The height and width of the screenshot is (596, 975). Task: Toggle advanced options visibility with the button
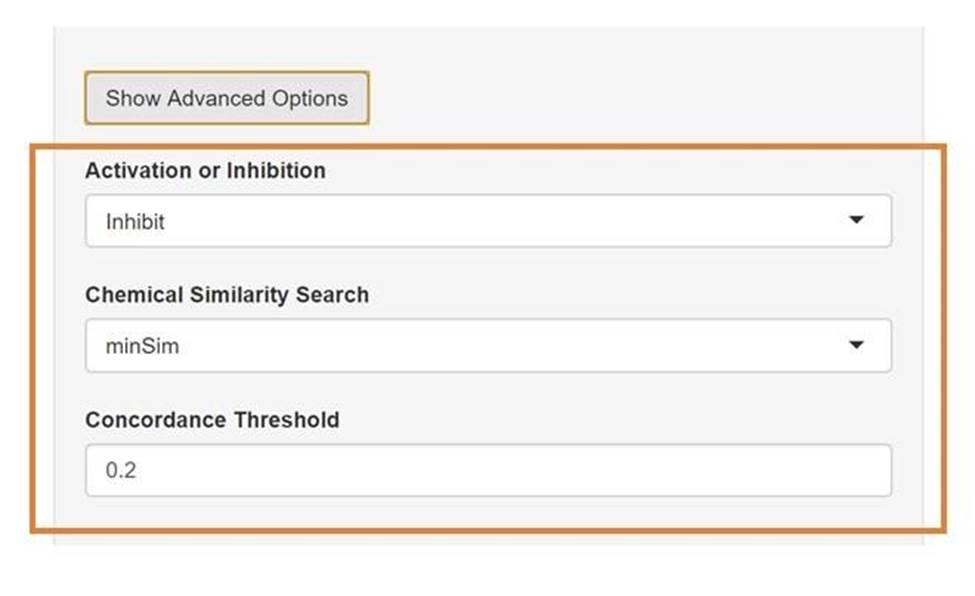point(227,98)
